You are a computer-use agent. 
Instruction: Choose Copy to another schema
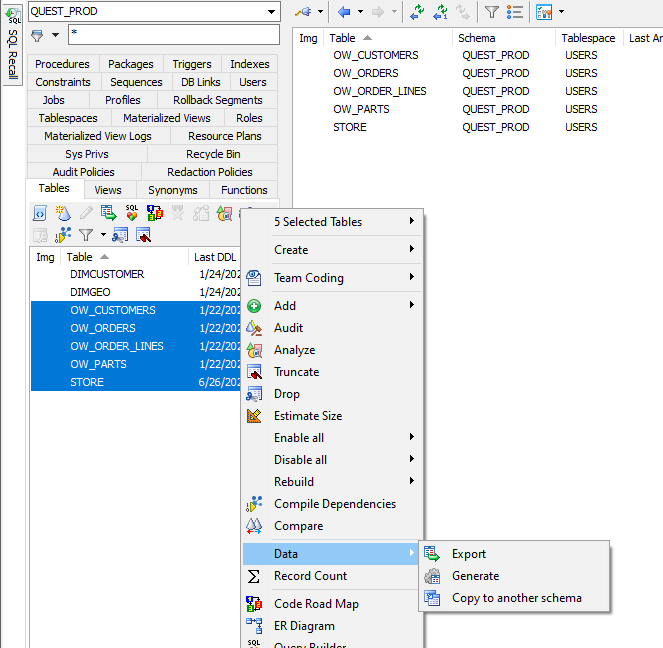[x=514, y=598]
